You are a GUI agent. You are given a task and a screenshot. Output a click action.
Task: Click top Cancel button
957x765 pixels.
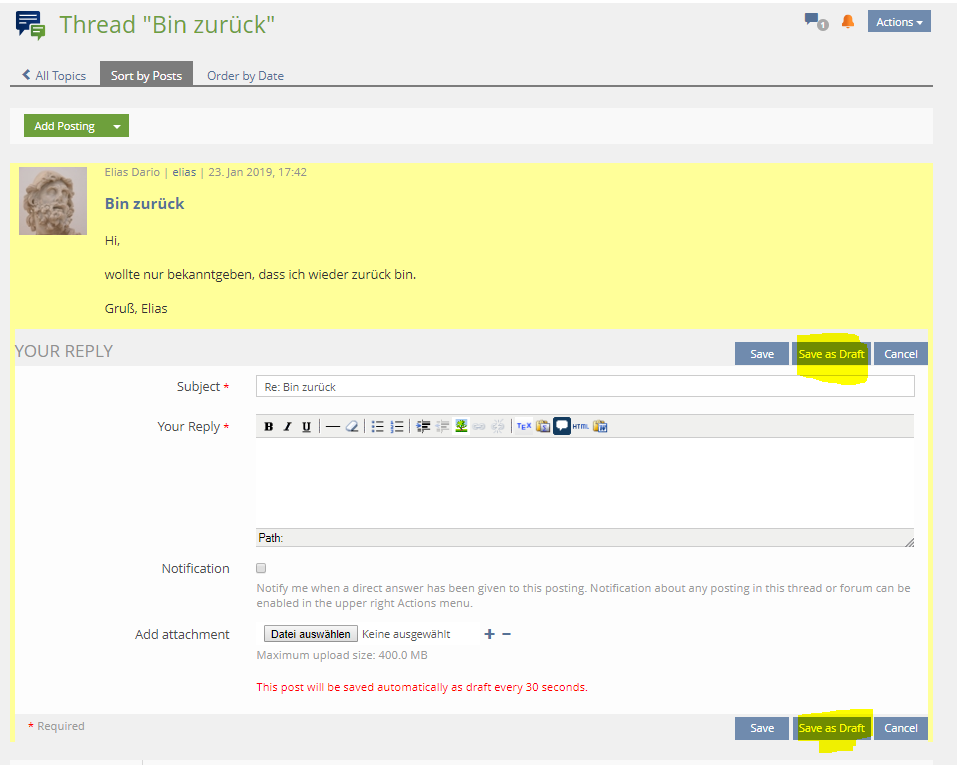point(901,354)
